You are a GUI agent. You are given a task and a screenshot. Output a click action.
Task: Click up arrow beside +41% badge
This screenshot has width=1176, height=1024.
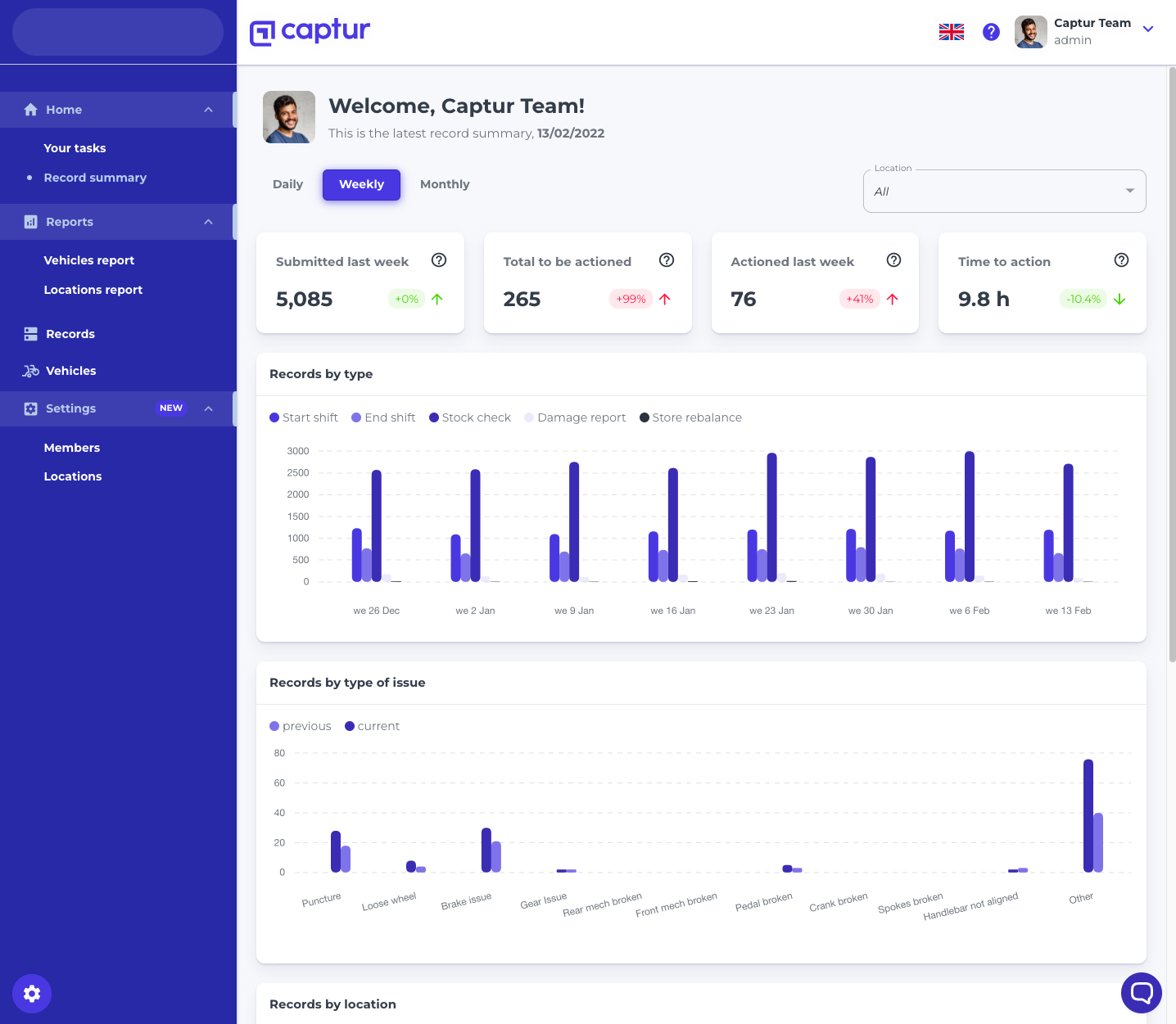893,299
